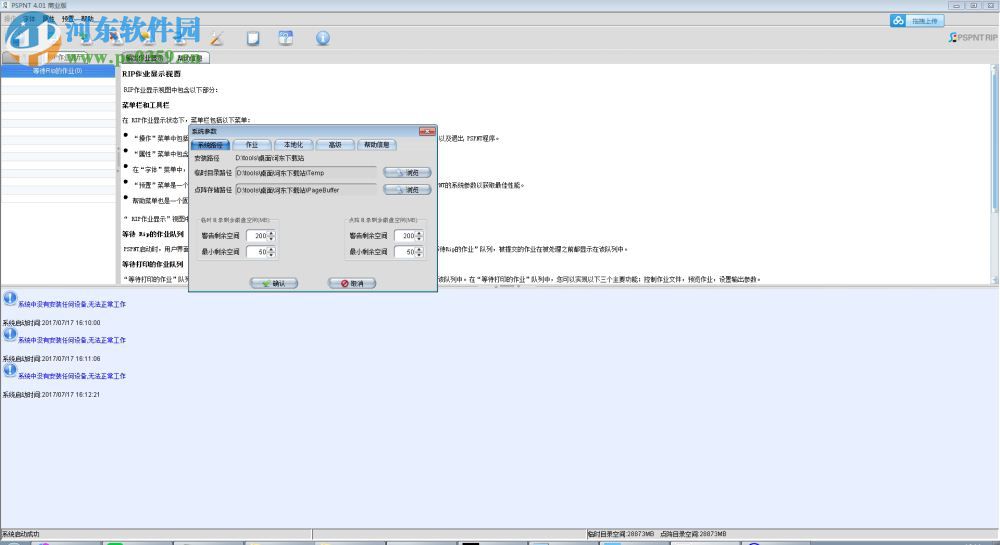Image resolution: width=1000 pixels, height=545 pixels.
Task: Increase temp-directory warning space value
Action: [272, 233]
